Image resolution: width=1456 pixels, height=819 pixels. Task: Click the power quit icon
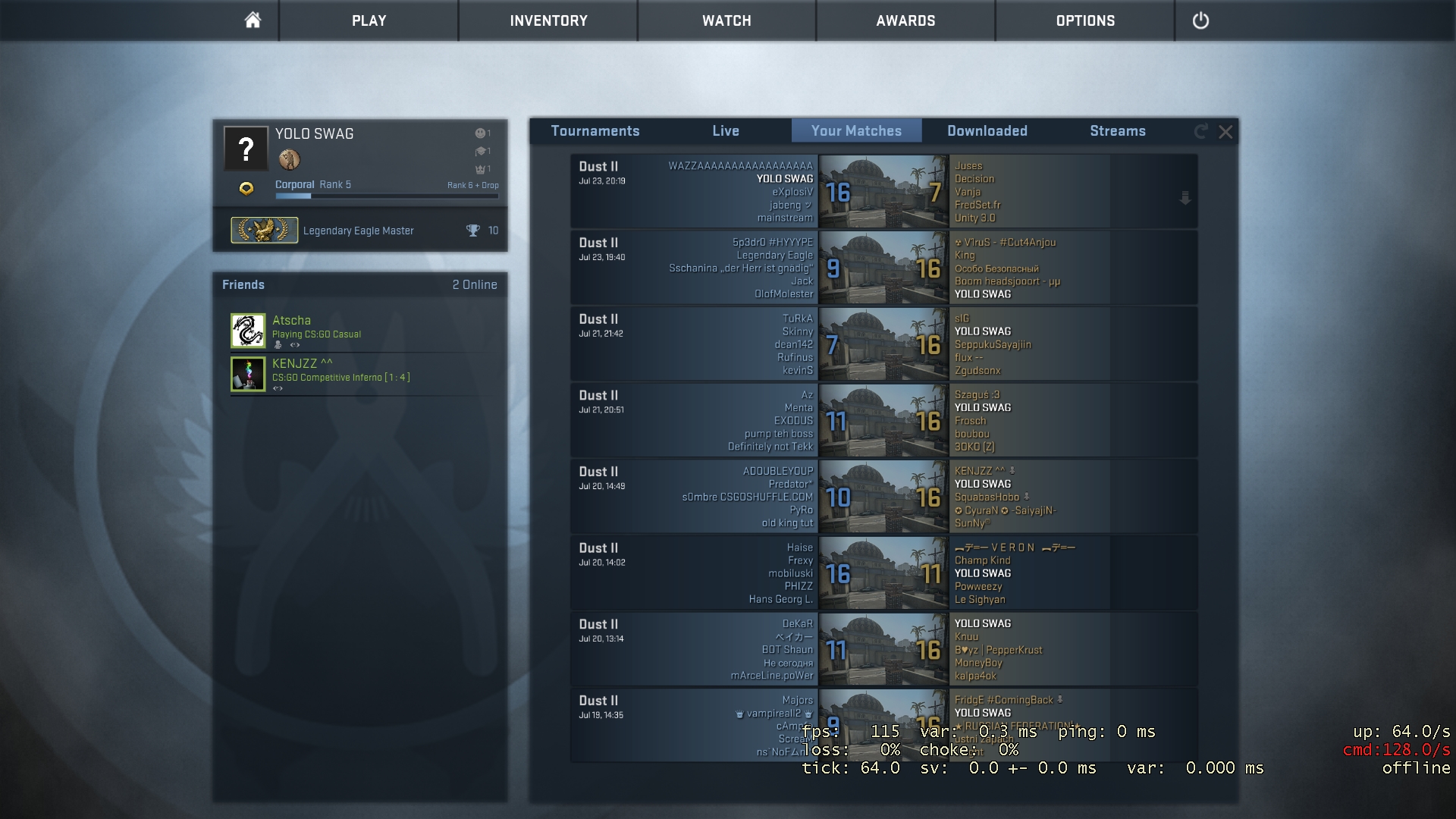click(1200, 20)
